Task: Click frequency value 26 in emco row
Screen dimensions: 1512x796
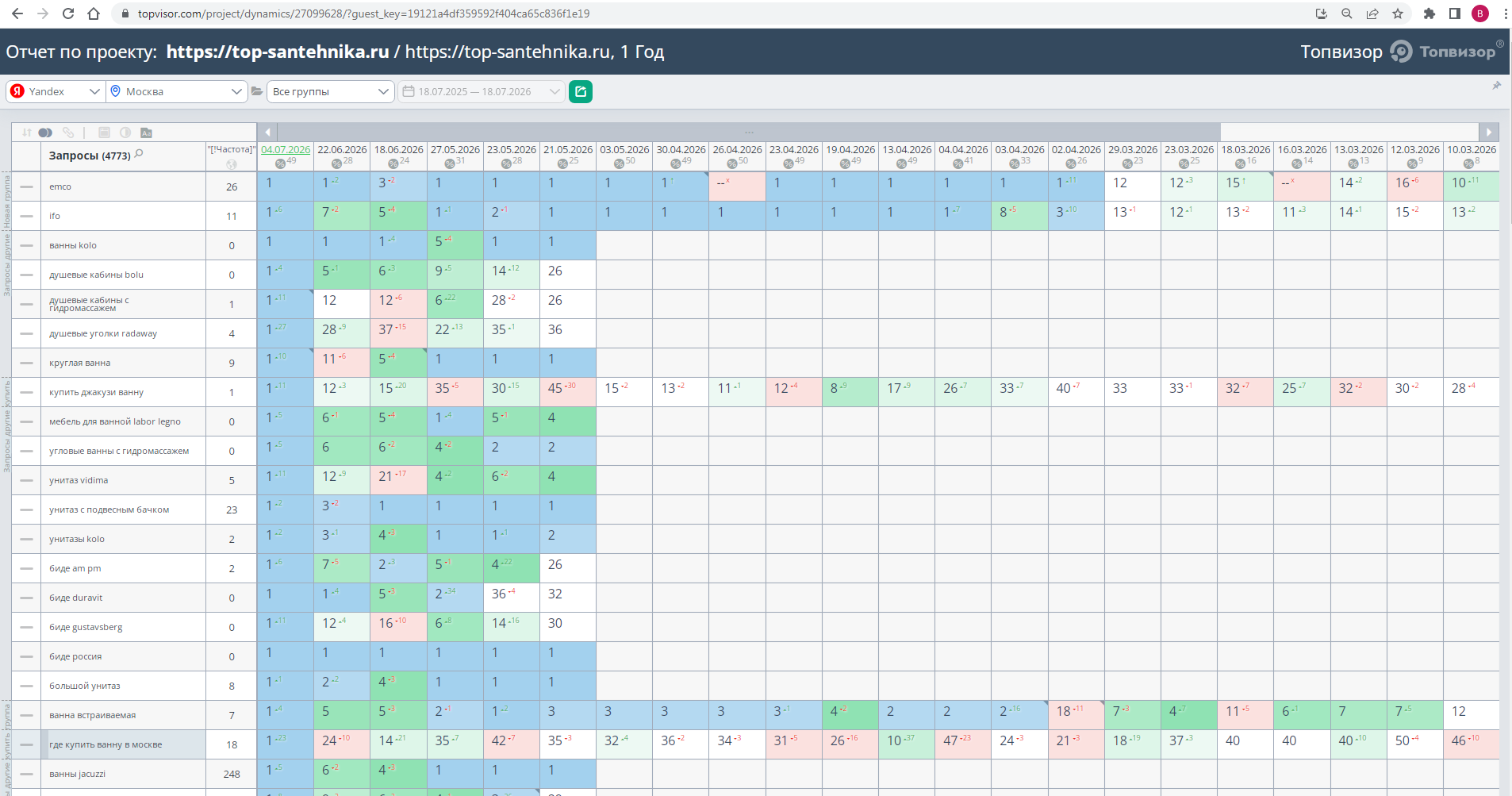Action: [x=232, y=187]
